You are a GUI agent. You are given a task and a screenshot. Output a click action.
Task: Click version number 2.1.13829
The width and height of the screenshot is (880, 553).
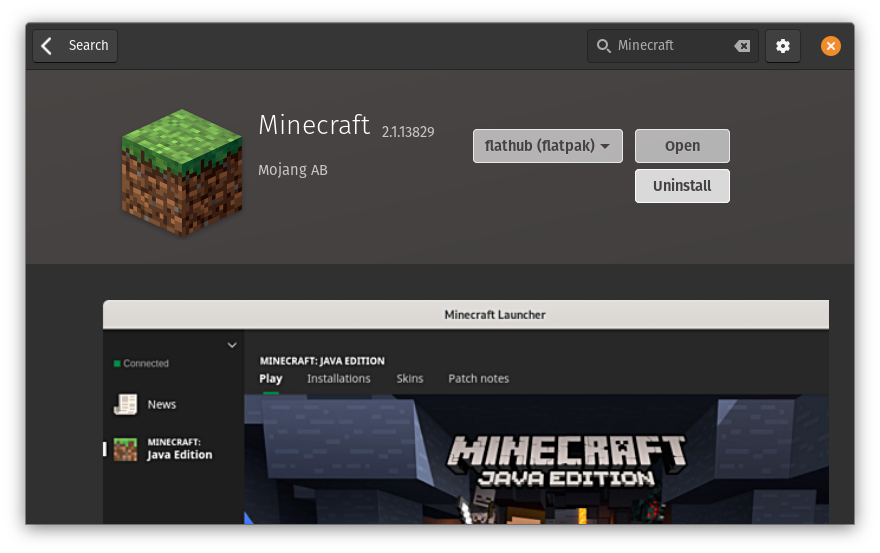(408, 132)
